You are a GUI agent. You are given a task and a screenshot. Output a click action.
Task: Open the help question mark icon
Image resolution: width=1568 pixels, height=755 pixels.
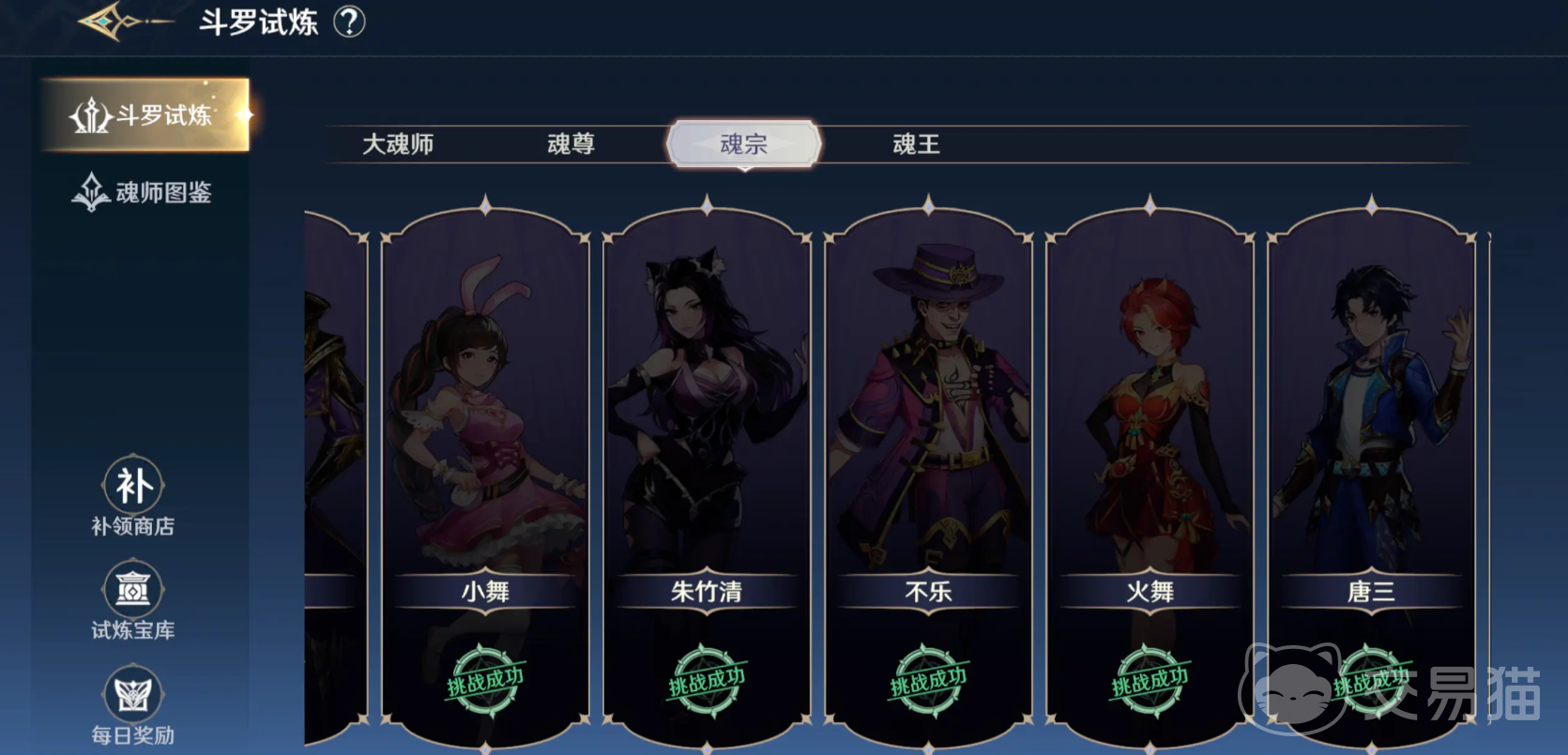(x=349, y=22)
